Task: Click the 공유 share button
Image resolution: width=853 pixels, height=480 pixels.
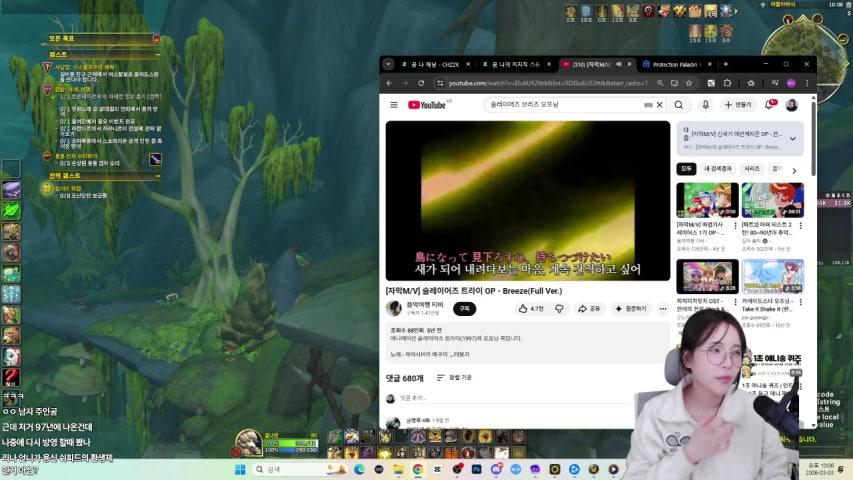Action: tap(589, 309)
